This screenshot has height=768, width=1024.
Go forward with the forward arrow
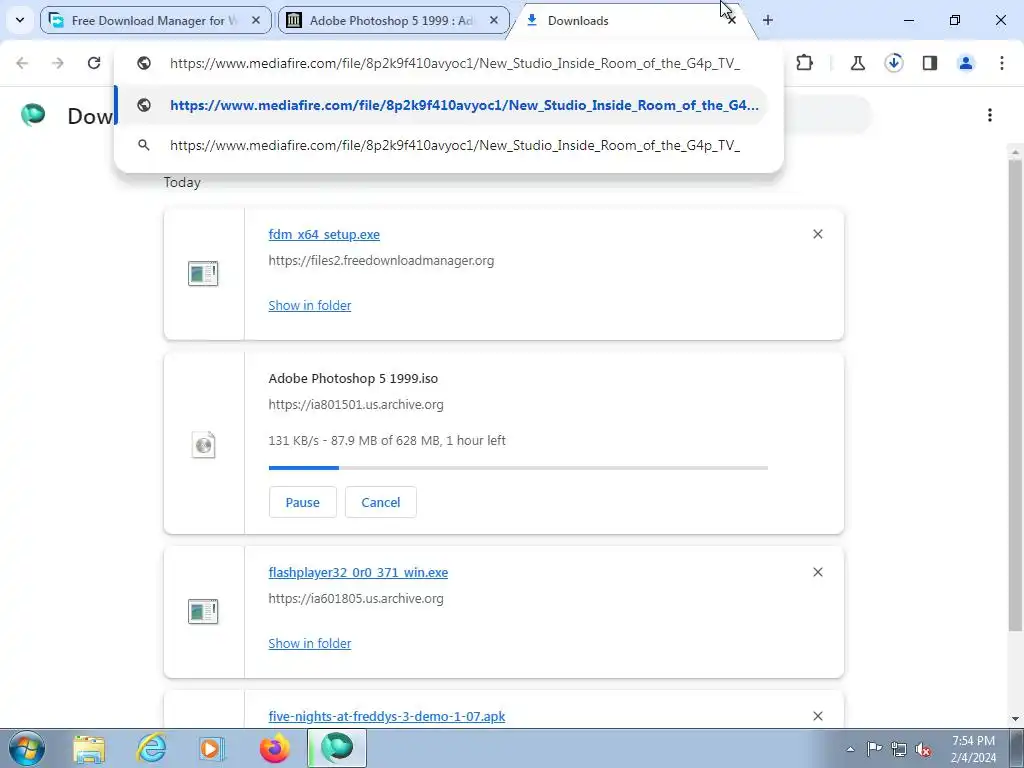[x=58, y=63]
